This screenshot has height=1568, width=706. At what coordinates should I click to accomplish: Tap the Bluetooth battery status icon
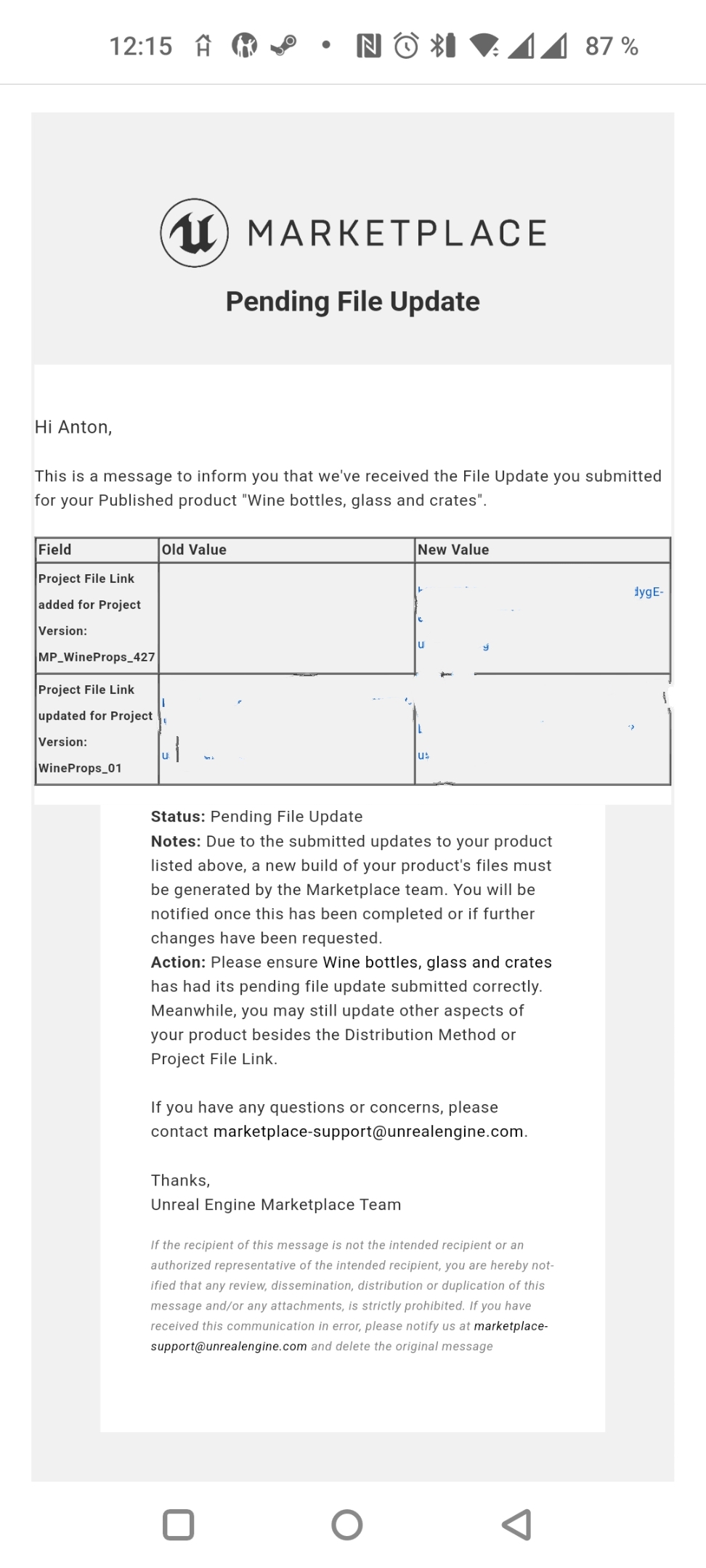click(x=443, y=46)
